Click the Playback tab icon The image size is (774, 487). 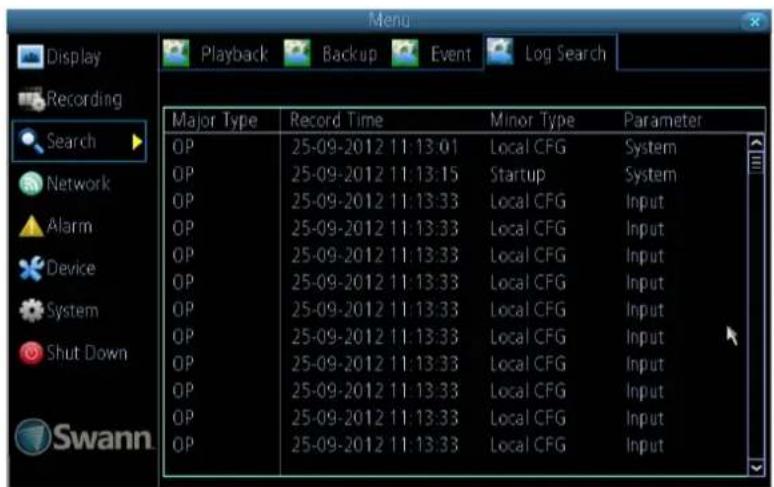point(176,53)
